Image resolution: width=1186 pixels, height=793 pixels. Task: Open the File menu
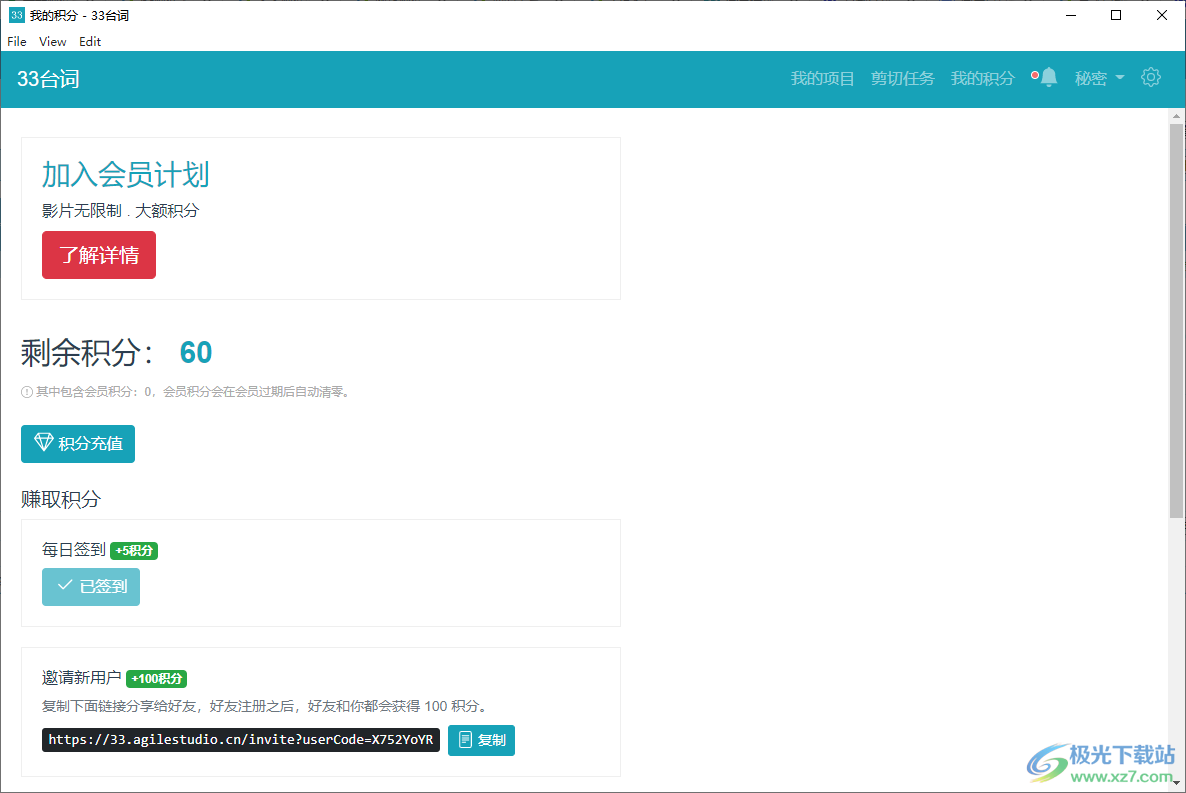pyautogui.click(x=17, y=42)
